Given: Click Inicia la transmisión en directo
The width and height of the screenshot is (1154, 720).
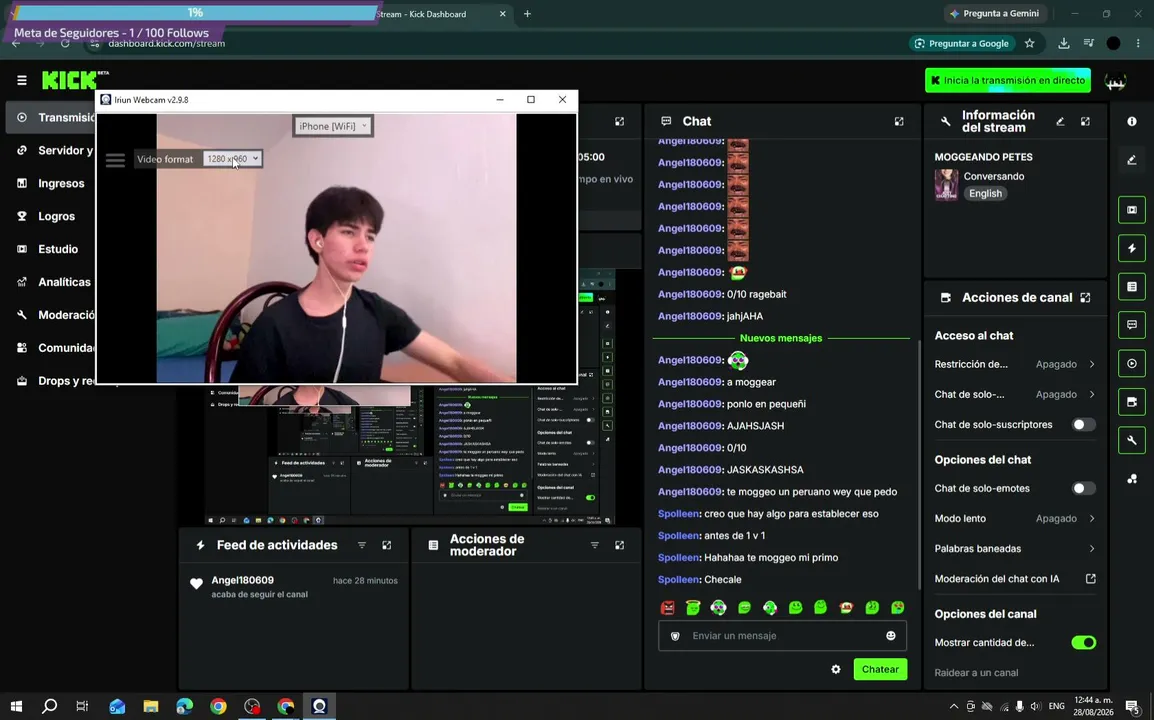Looking at the screenshot, I should 1008,80.
